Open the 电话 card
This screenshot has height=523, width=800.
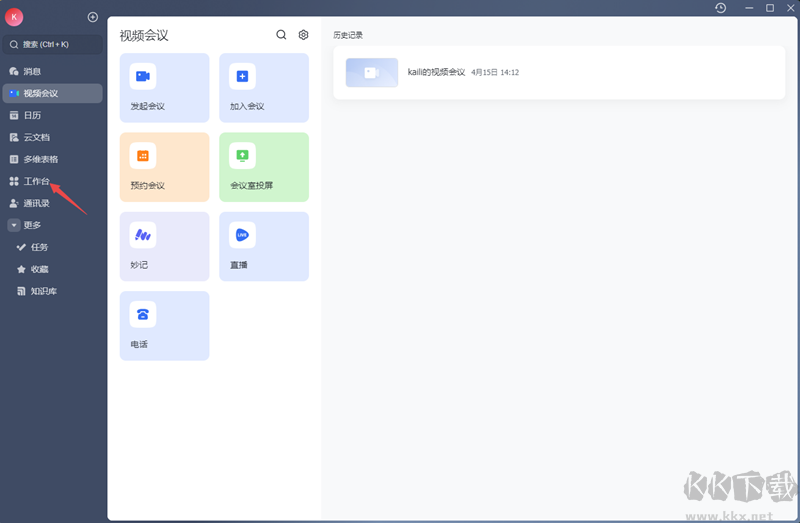[164, 326]
